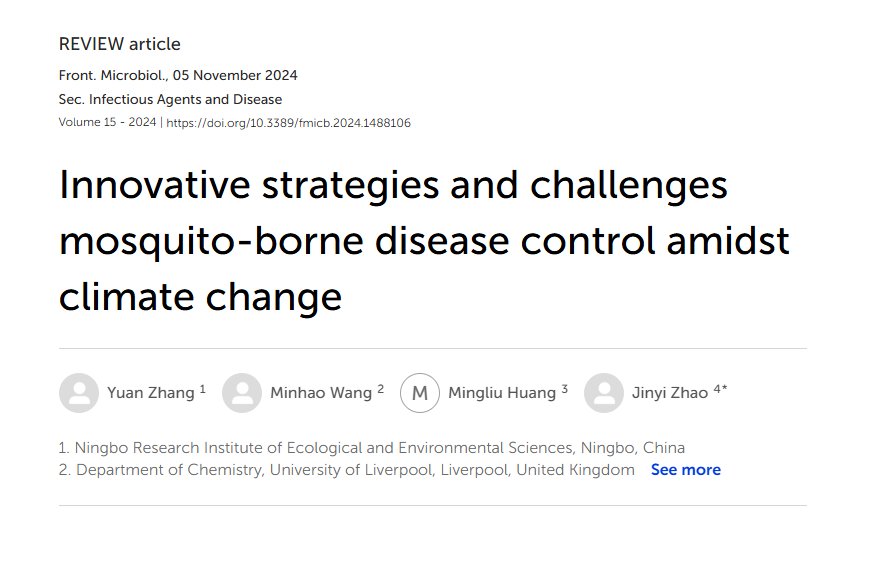
Task: Follow the article DOI link
Action: tap(288, 123)
